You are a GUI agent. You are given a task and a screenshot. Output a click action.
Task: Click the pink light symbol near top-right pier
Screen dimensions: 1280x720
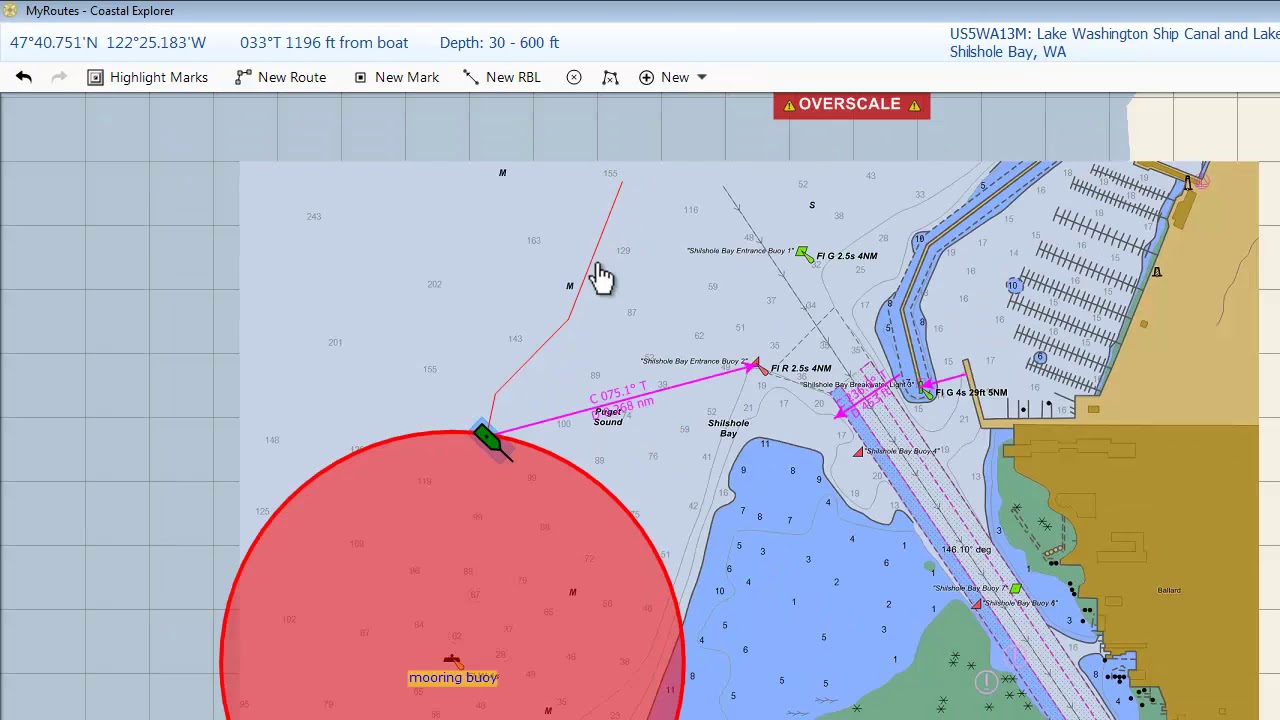tap(1201, 181)
